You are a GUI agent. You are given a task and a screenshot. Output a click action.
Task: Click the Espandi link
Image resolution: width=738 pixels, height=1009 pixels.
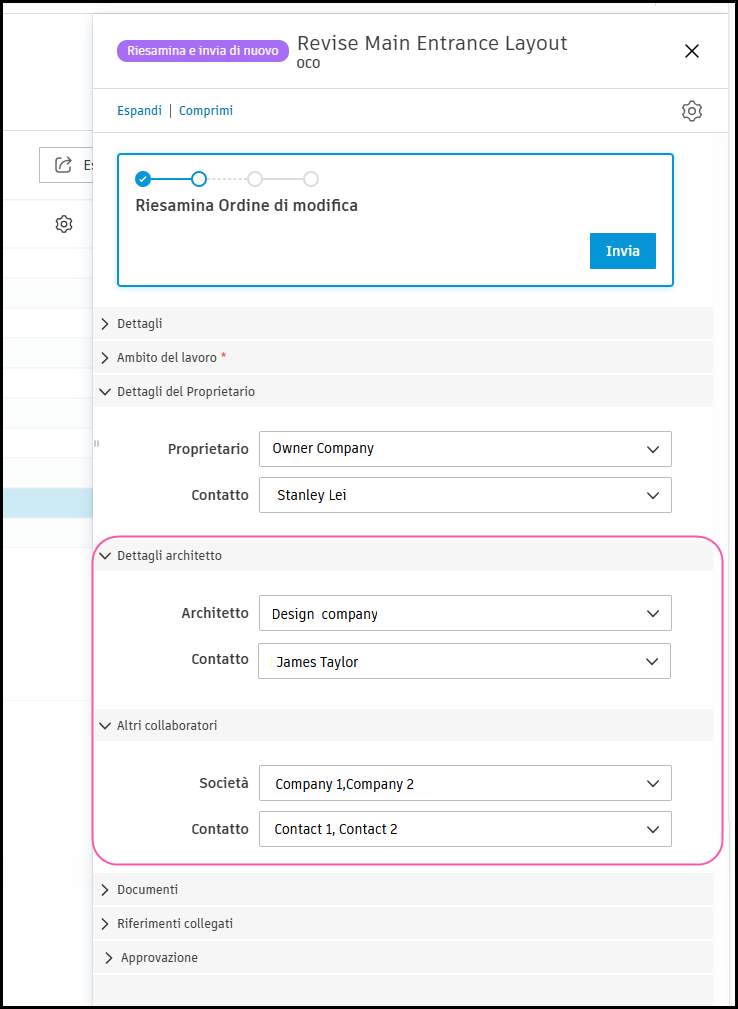pos(140,111)
